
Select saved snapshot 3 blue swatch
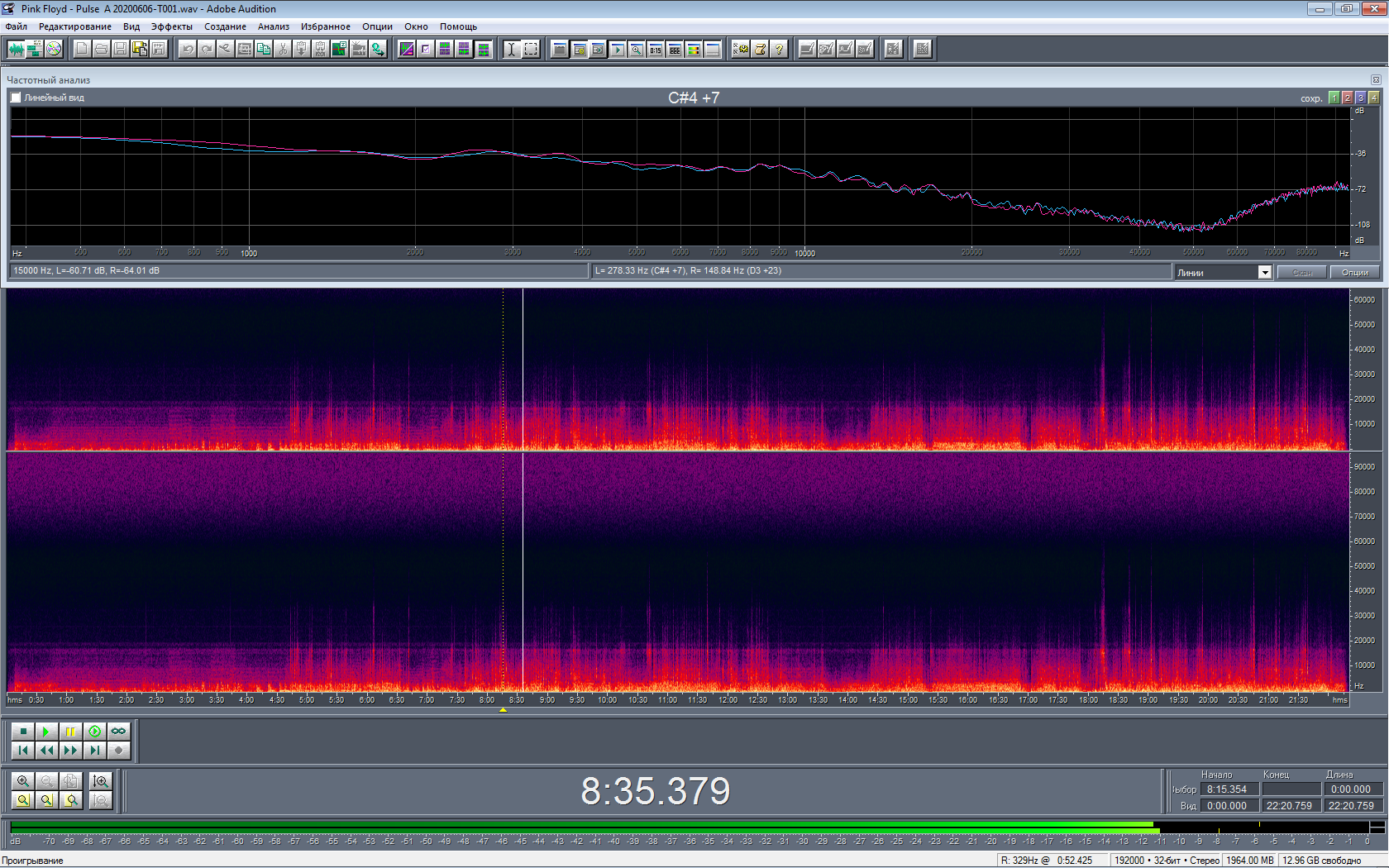coord(1360,98)
